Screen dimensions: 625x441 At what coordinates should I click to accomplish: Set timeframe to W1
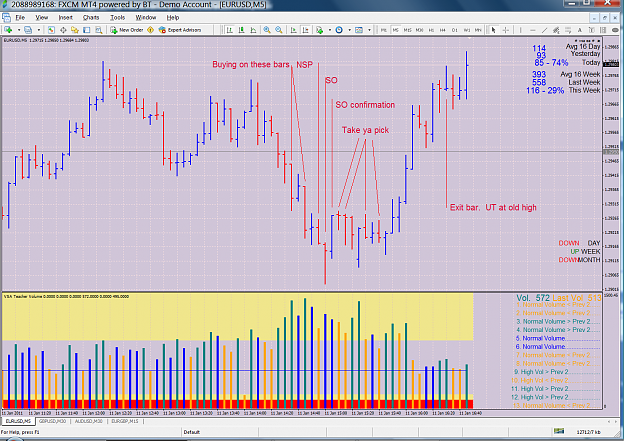pyautogui.click(x=467, y=30)
